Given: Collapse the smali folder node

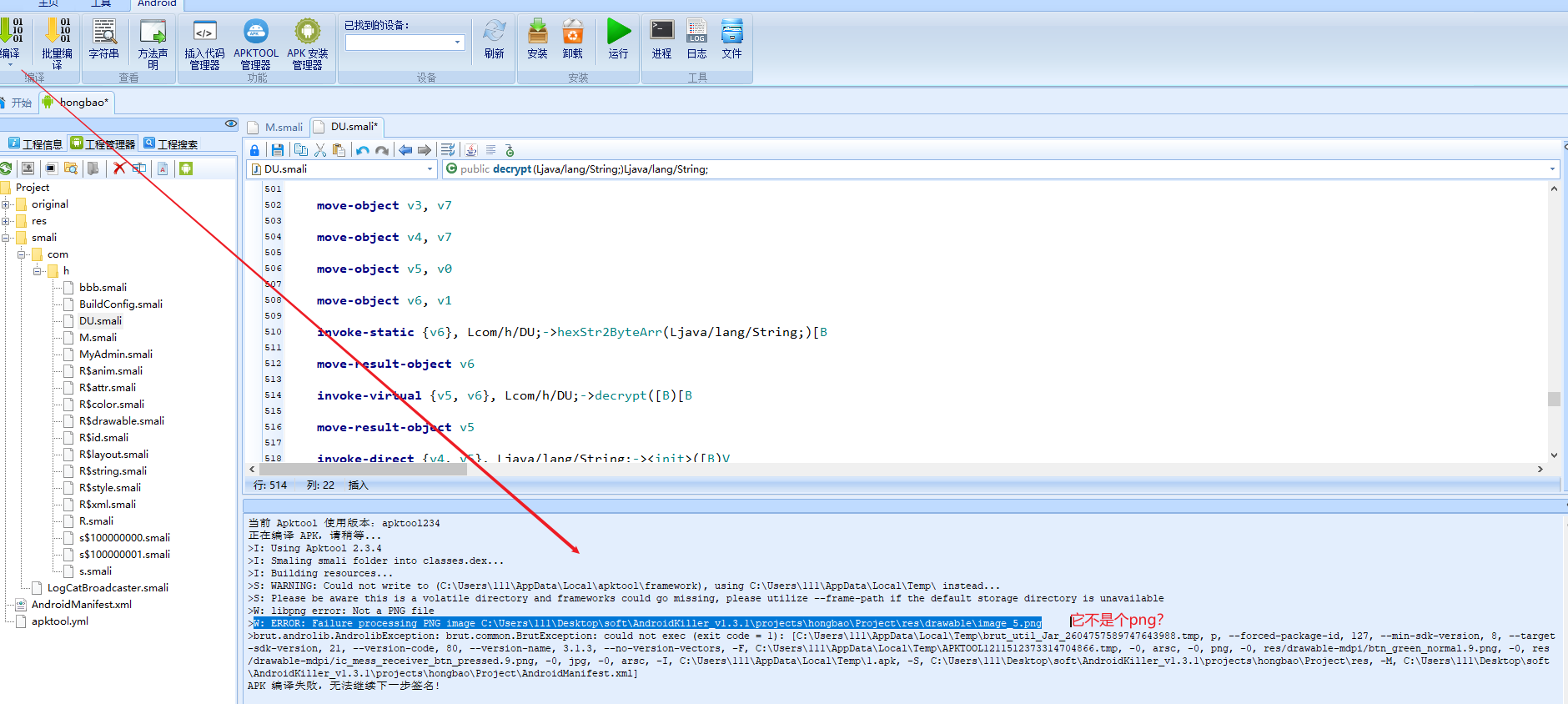Looking at the screenshot, I should (6, 238).
